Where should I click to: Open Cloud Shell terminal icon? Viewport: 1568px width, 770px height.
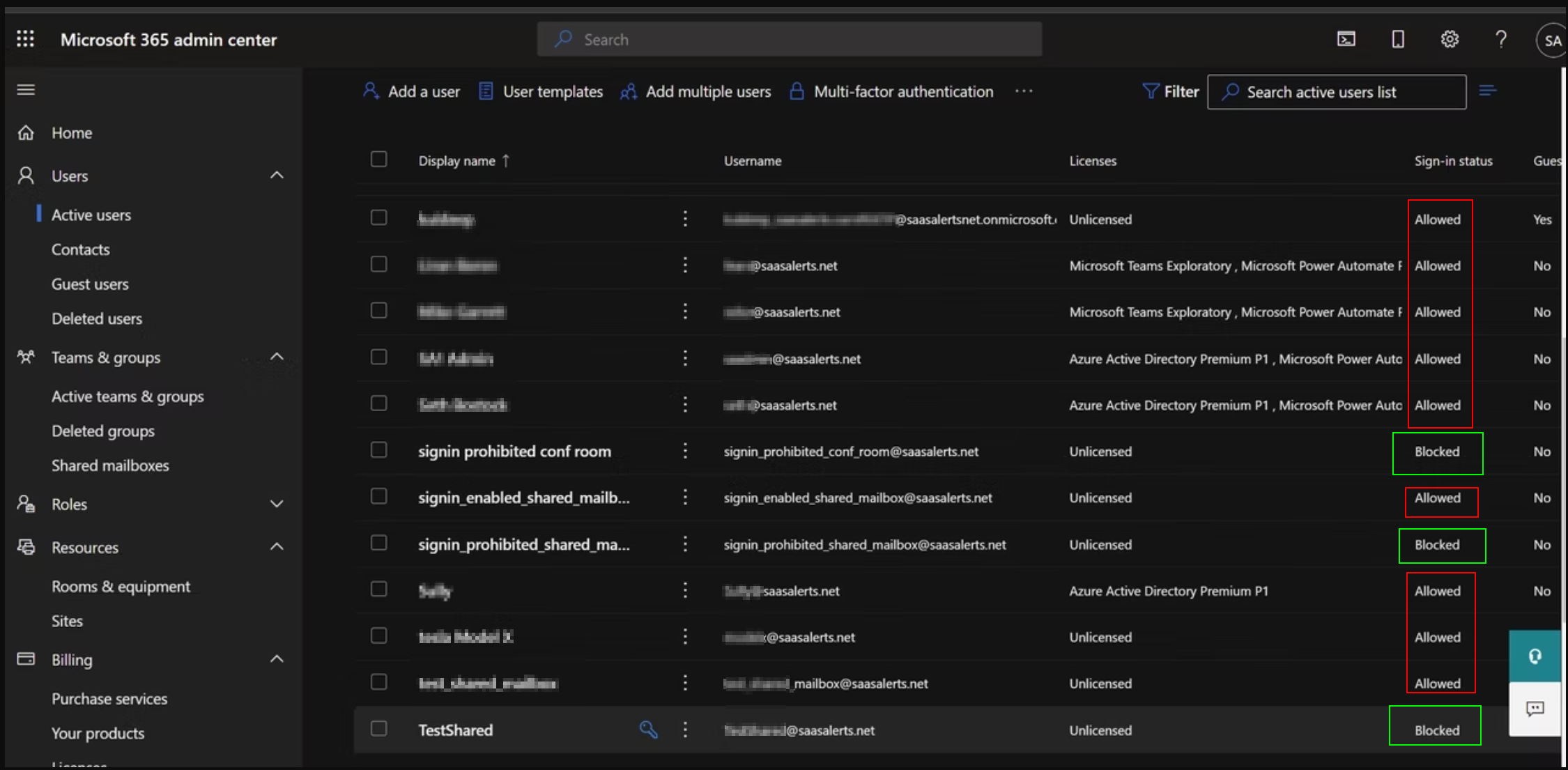(1346, 39)
